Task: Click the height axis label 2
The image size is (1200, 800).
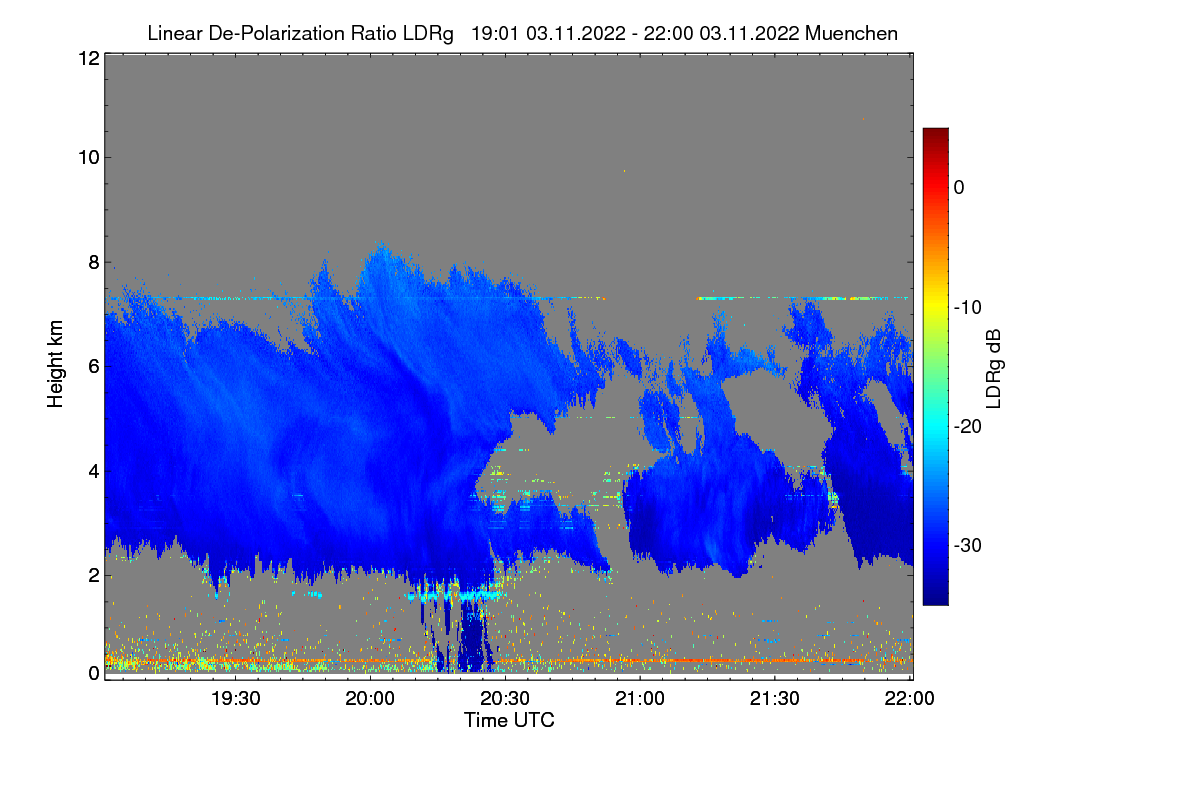Action: [x=94, y=574]
